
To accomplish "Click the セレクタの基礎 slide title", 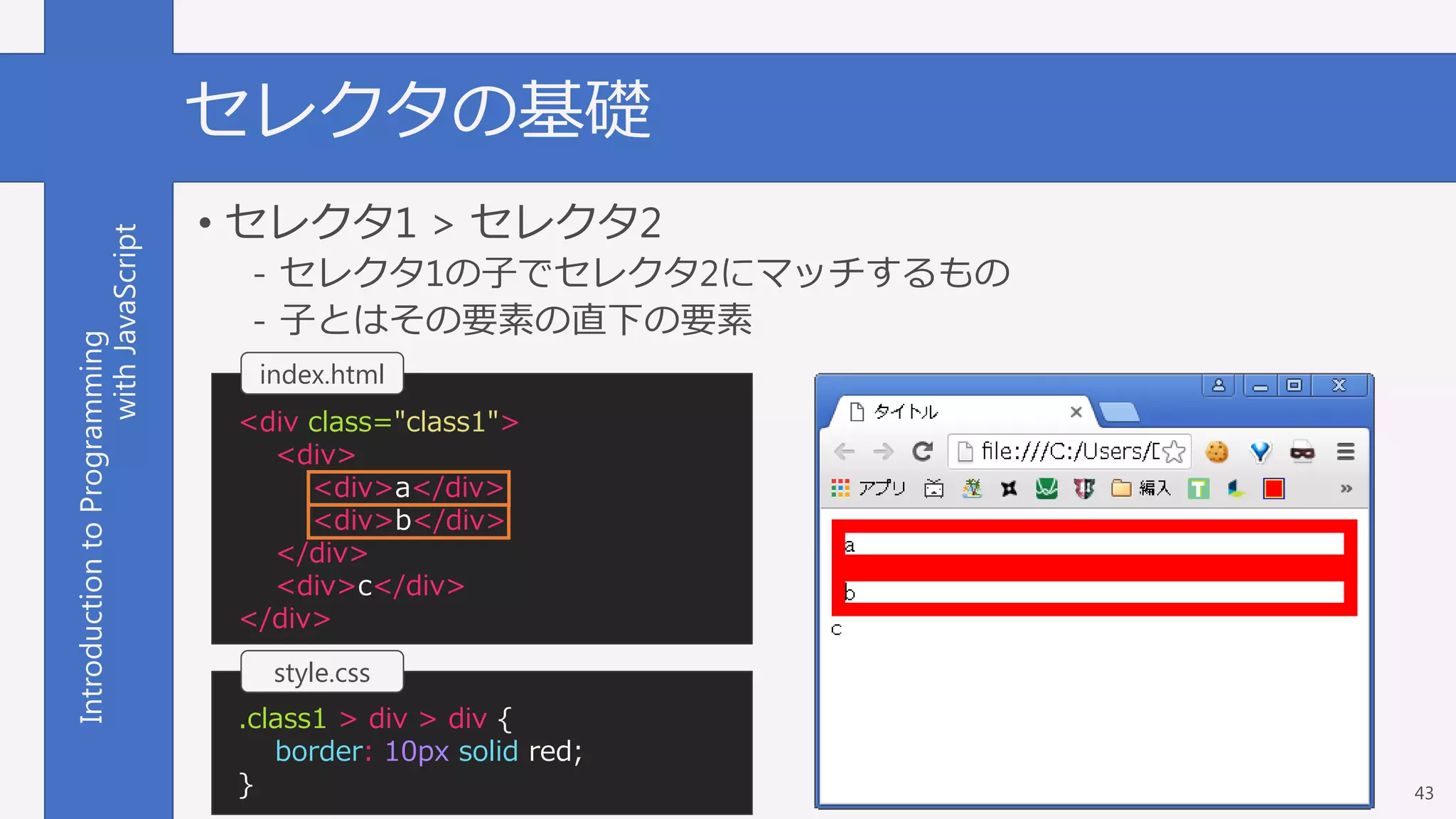I will 418,109.
